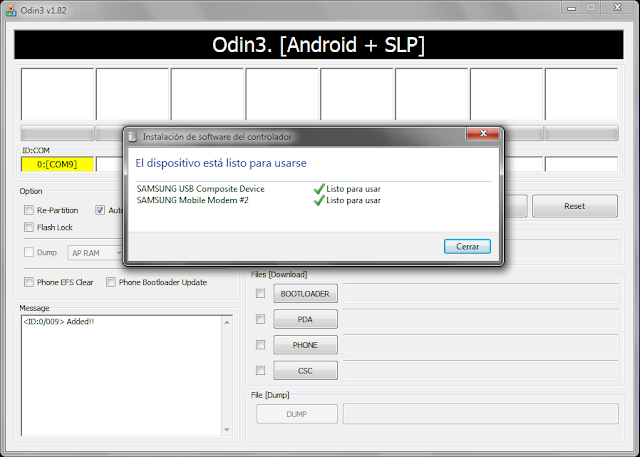The image size is (640, 457).
Task: Click the BOOTLOADER file button
Action: pos(305,294)
